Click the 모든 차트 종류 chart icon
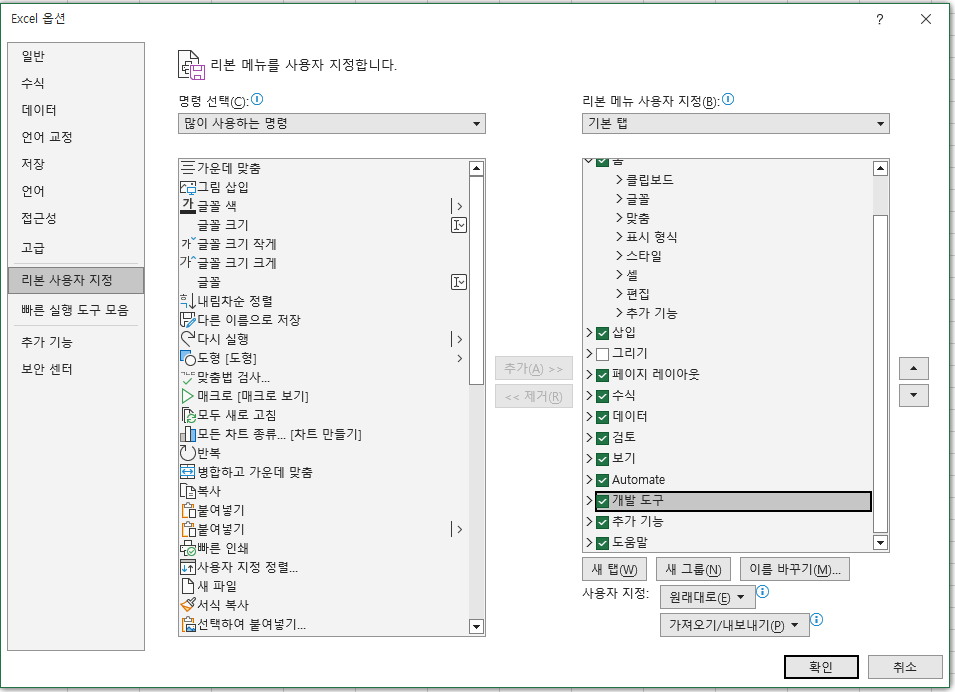 [188, 434]
